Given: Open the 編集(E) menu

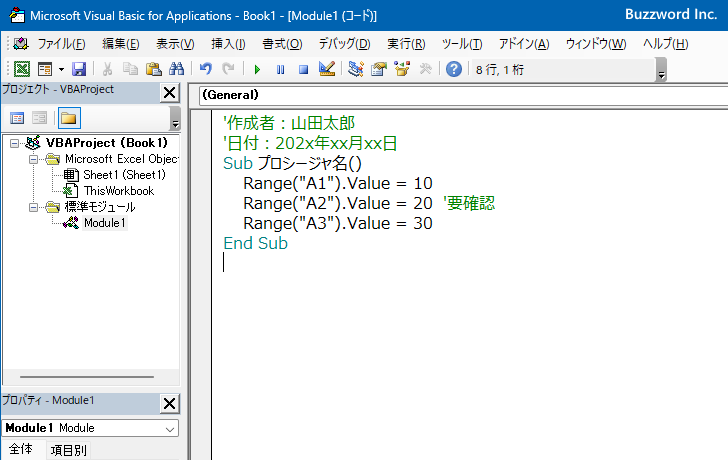Looking at the screenshot, I should coord(121,44).
